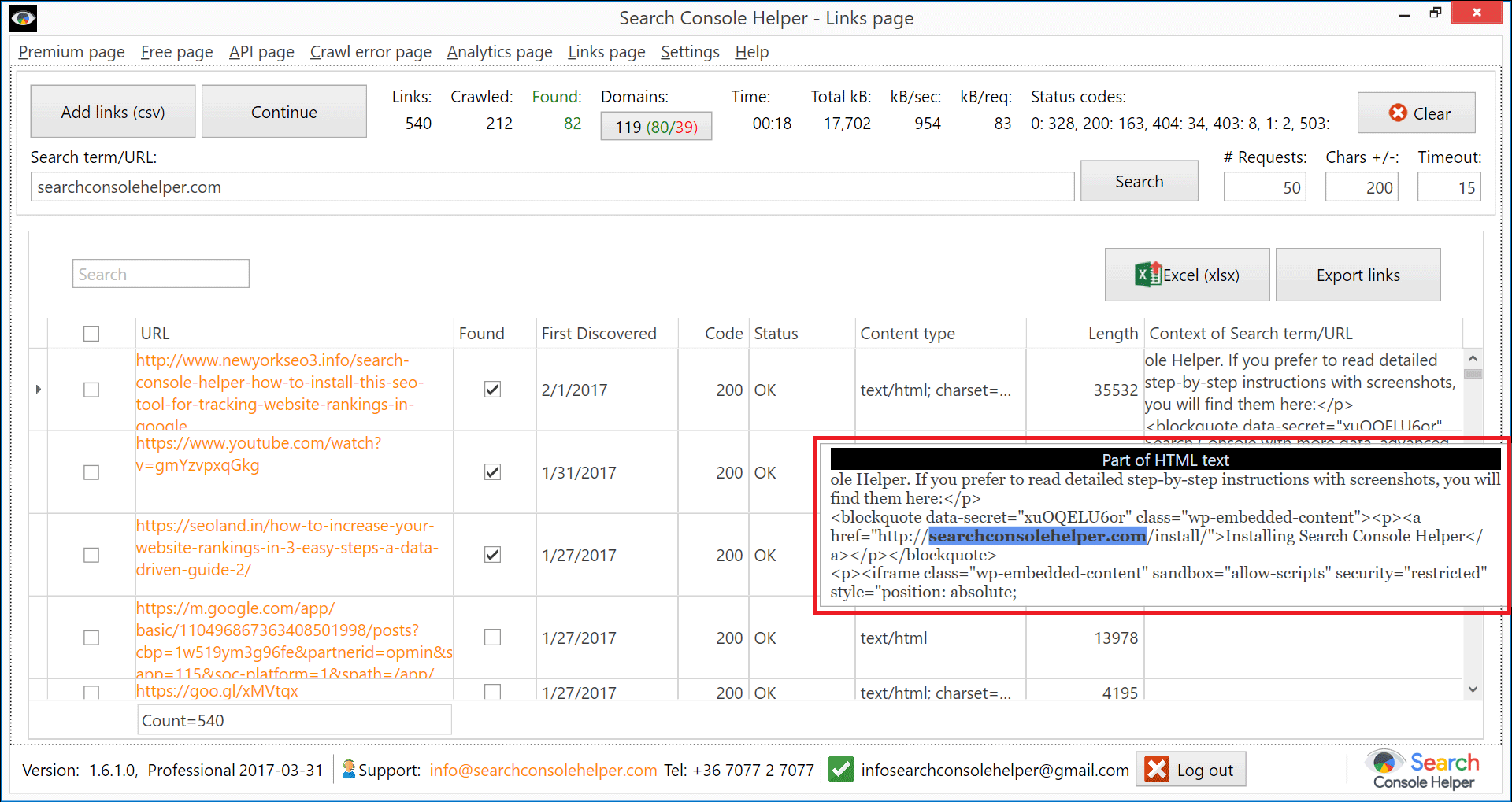1512x802 pixels.
Task: Click the eye app icon in title bar
Action: point(23,17)
